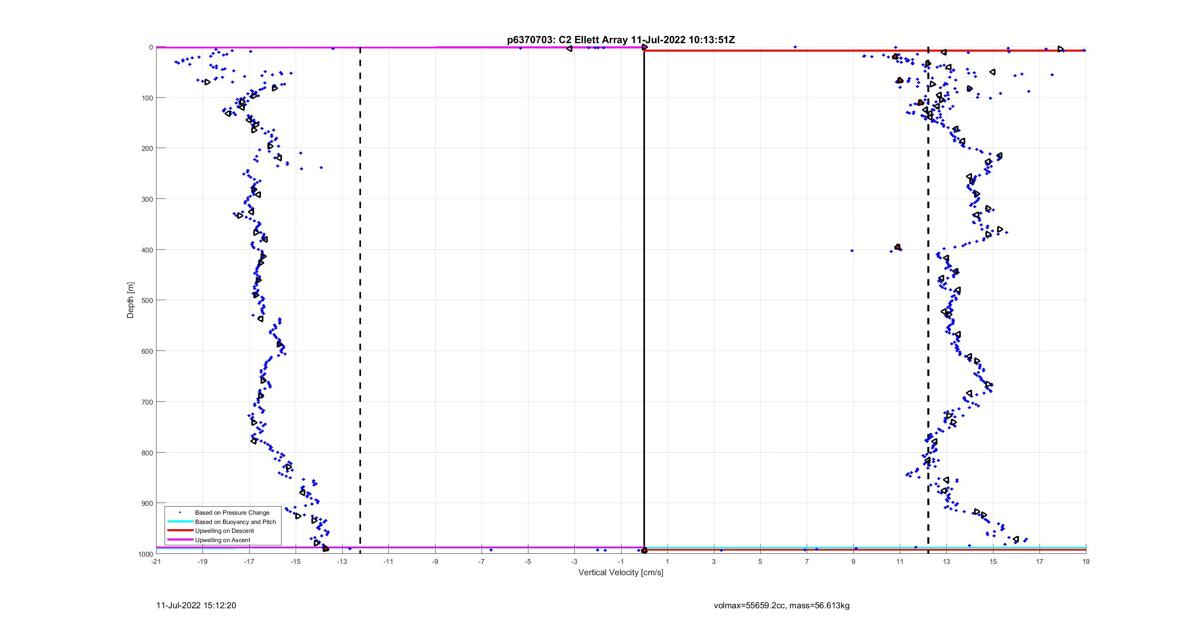
Task: Select 'Based on Pressure Change' legend entry
Action: point(232,513)
